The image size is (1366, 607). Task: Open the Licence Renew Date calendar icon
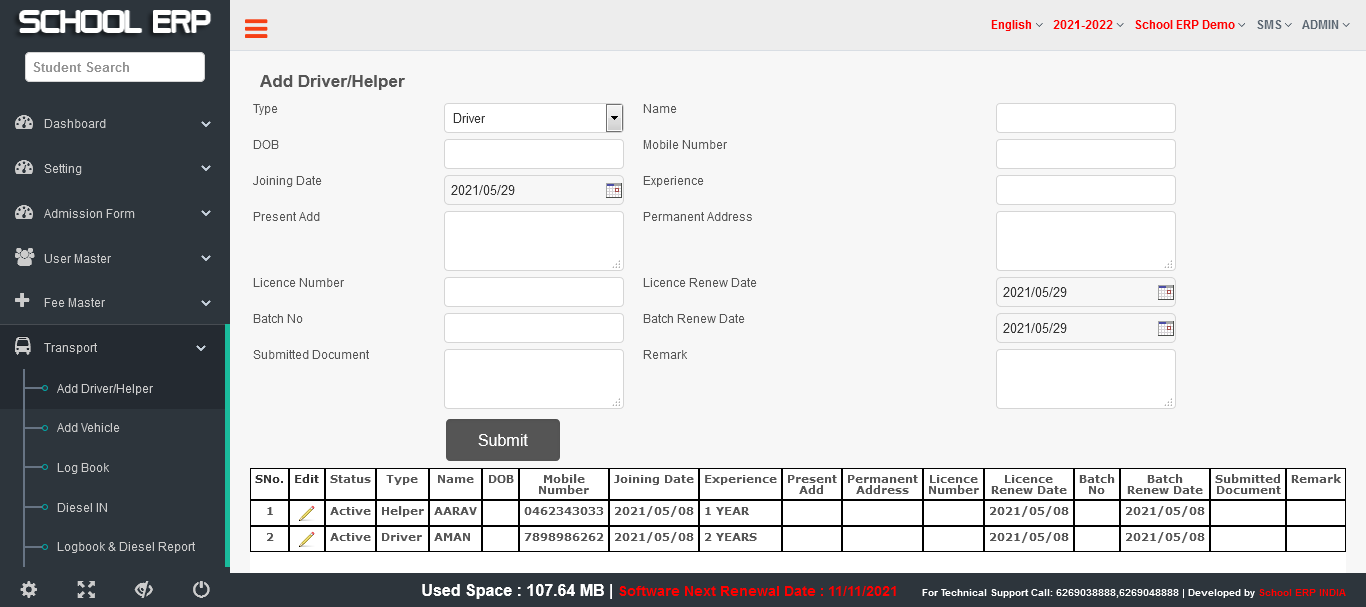pyautogui.click(x=1165, y=292)
